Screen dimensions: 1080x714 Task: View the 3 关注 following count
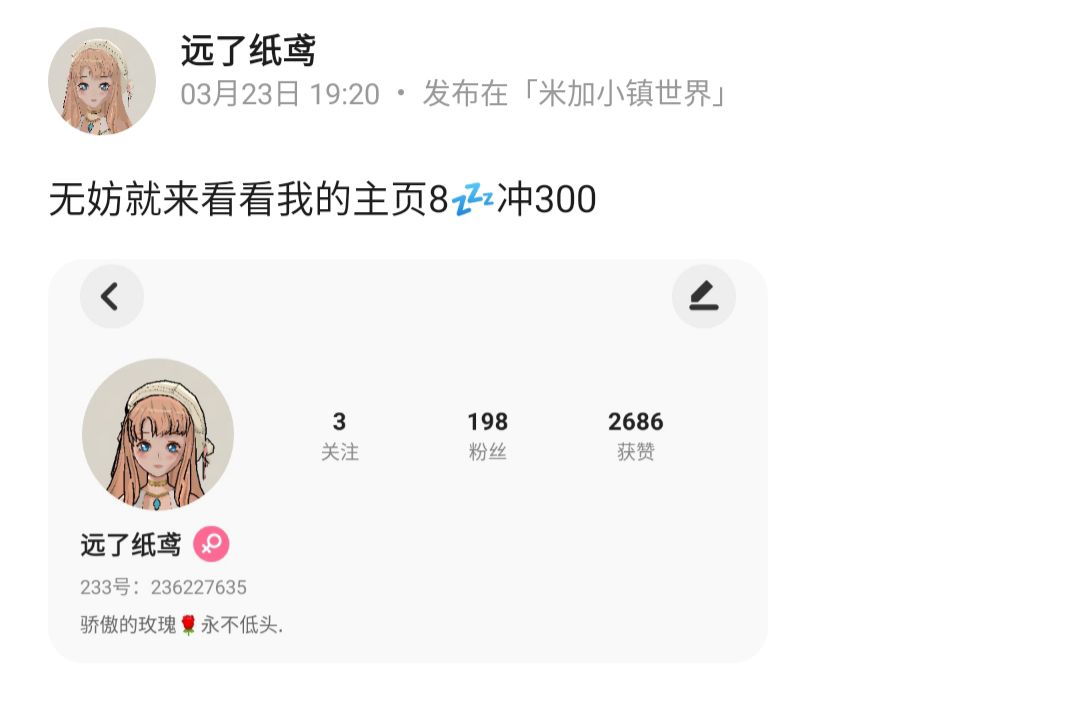tap(340, 436)
